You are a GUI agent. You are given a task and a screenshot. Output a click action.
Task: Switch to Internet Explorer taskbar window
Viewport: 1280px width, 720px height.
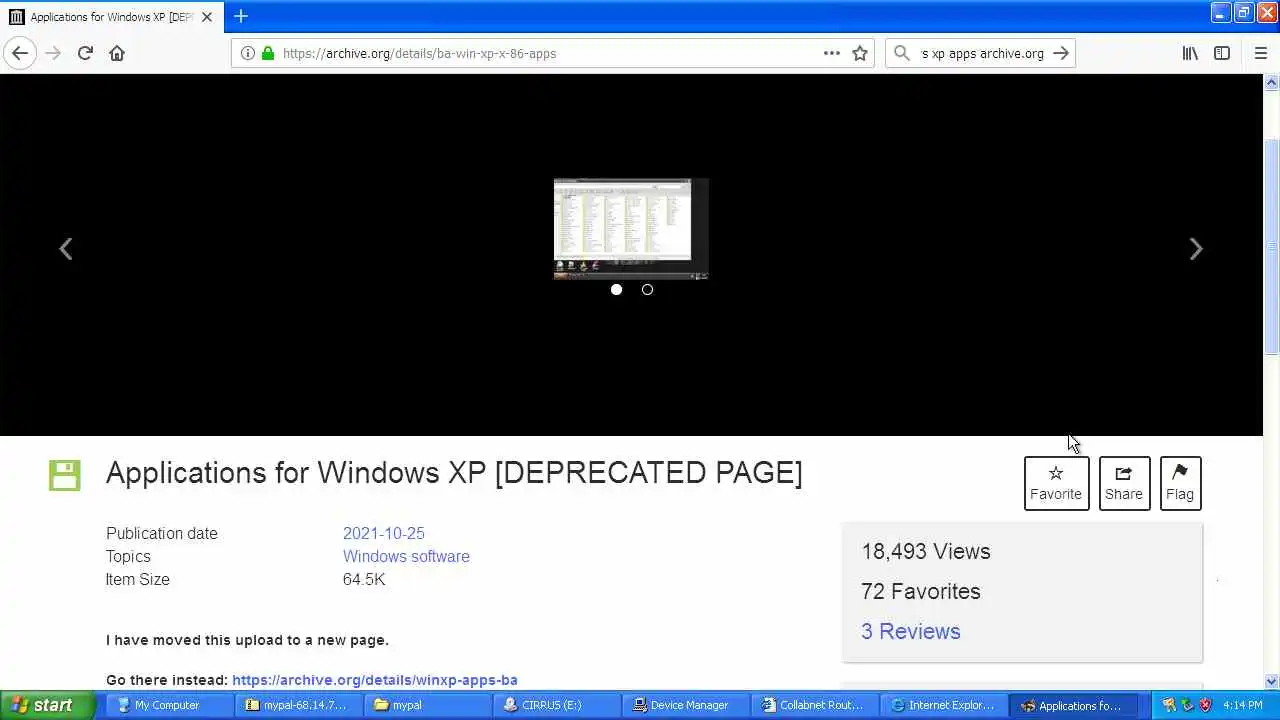click(943, 705)
